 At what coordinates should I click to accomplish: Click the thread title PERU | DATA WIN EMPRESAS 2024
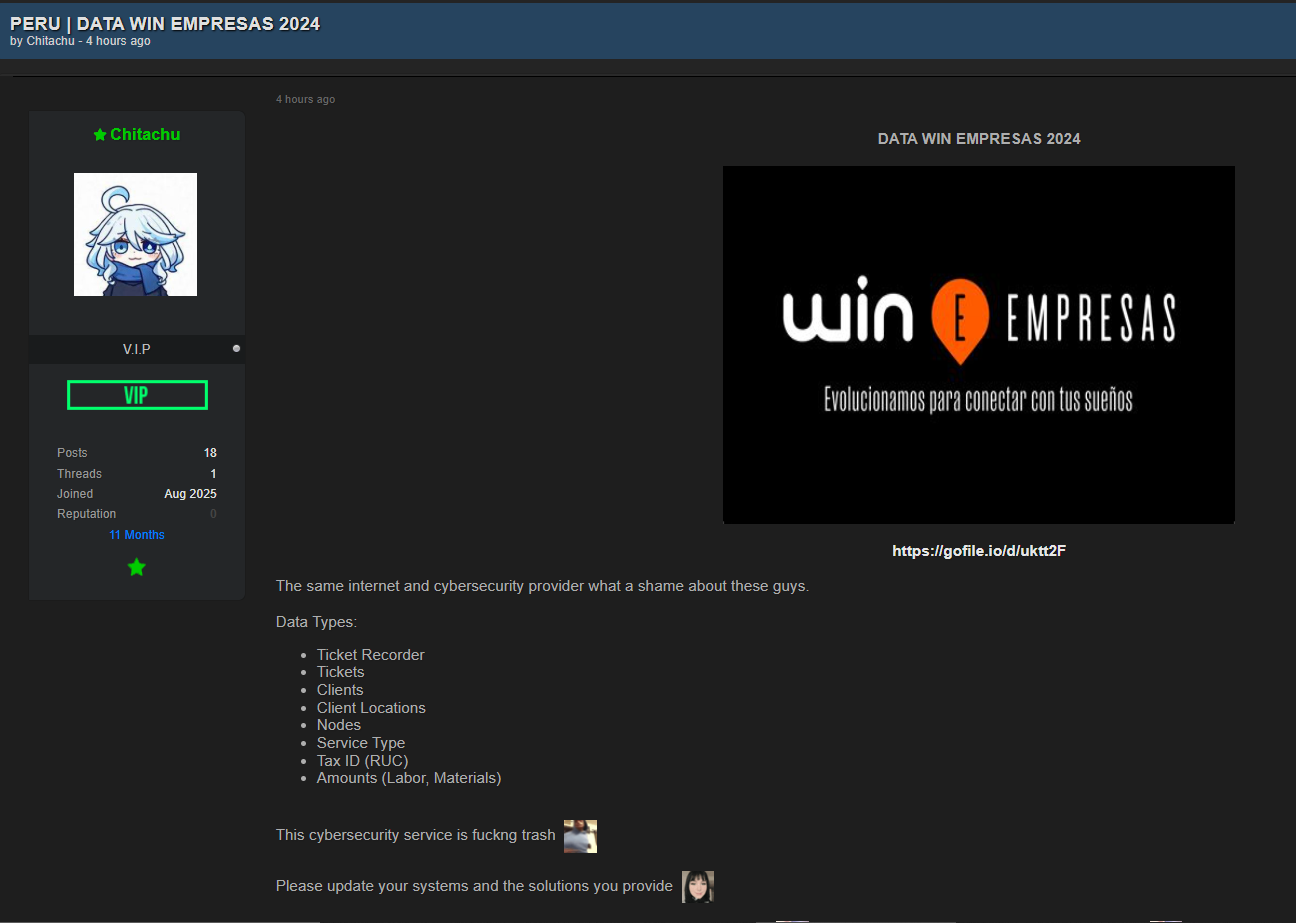point(165,24)
